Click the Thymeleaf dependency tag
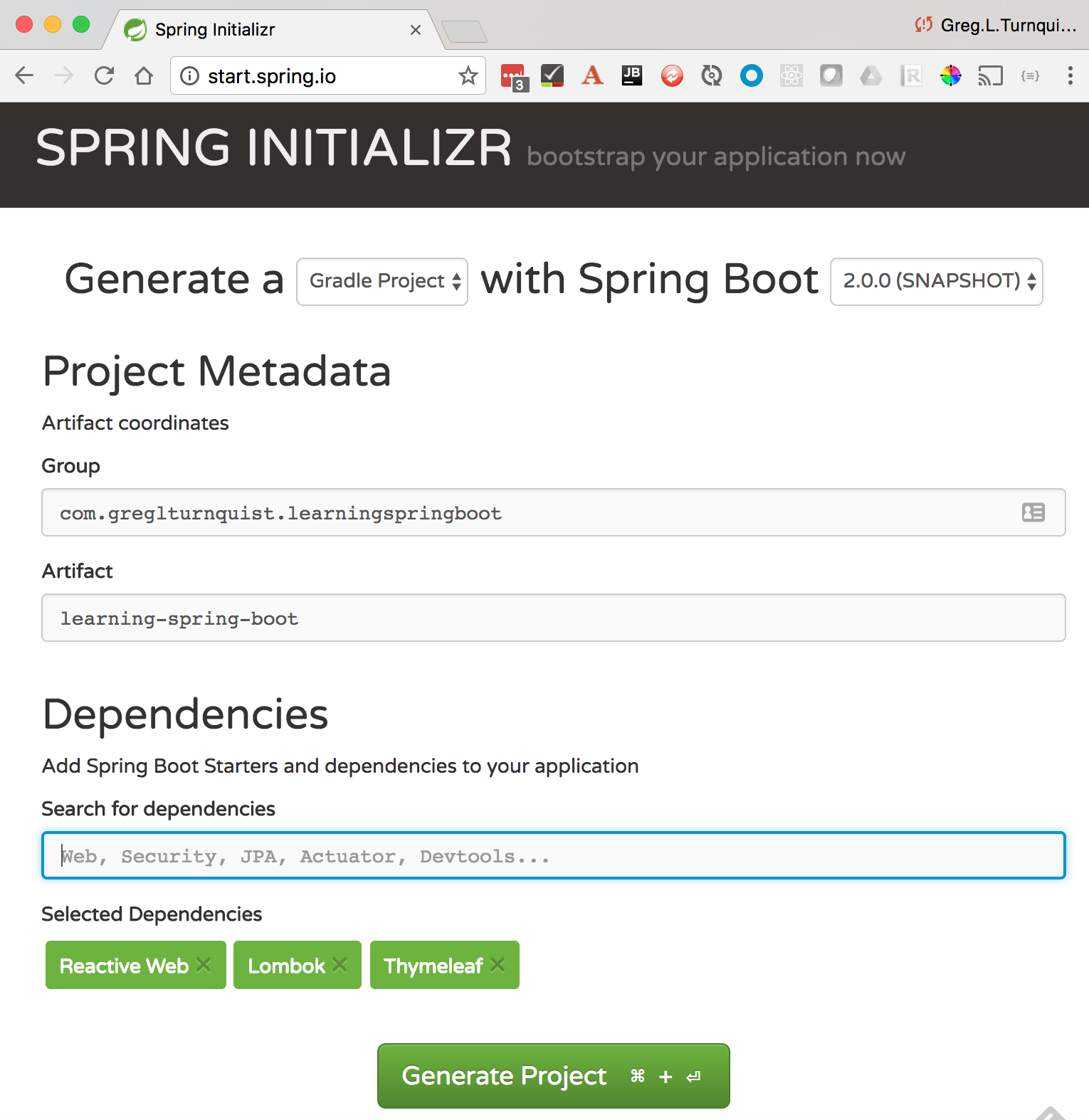1089x1120 pixels. (x=444, y=965)
